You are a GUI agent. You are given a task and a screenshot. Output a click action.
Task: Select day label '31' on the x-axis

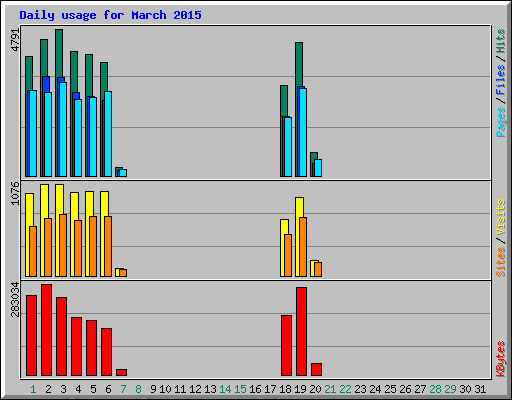480,389
